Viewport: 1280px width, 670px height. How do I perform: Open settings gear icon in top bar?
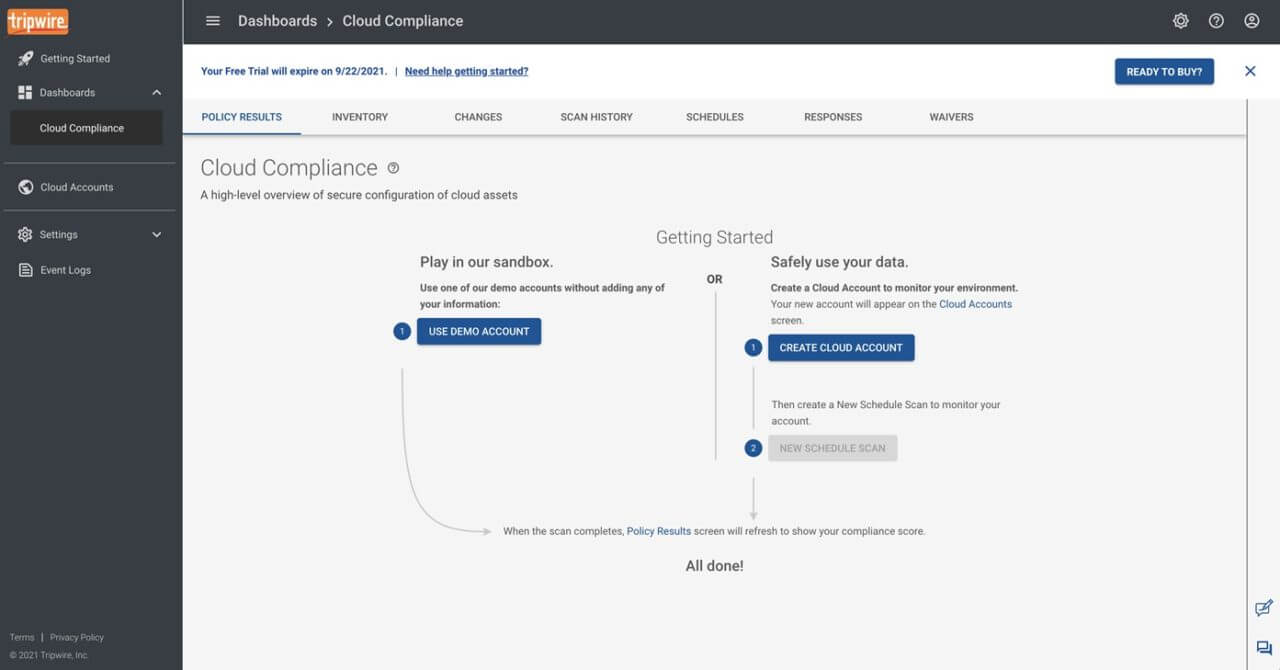1181,21
